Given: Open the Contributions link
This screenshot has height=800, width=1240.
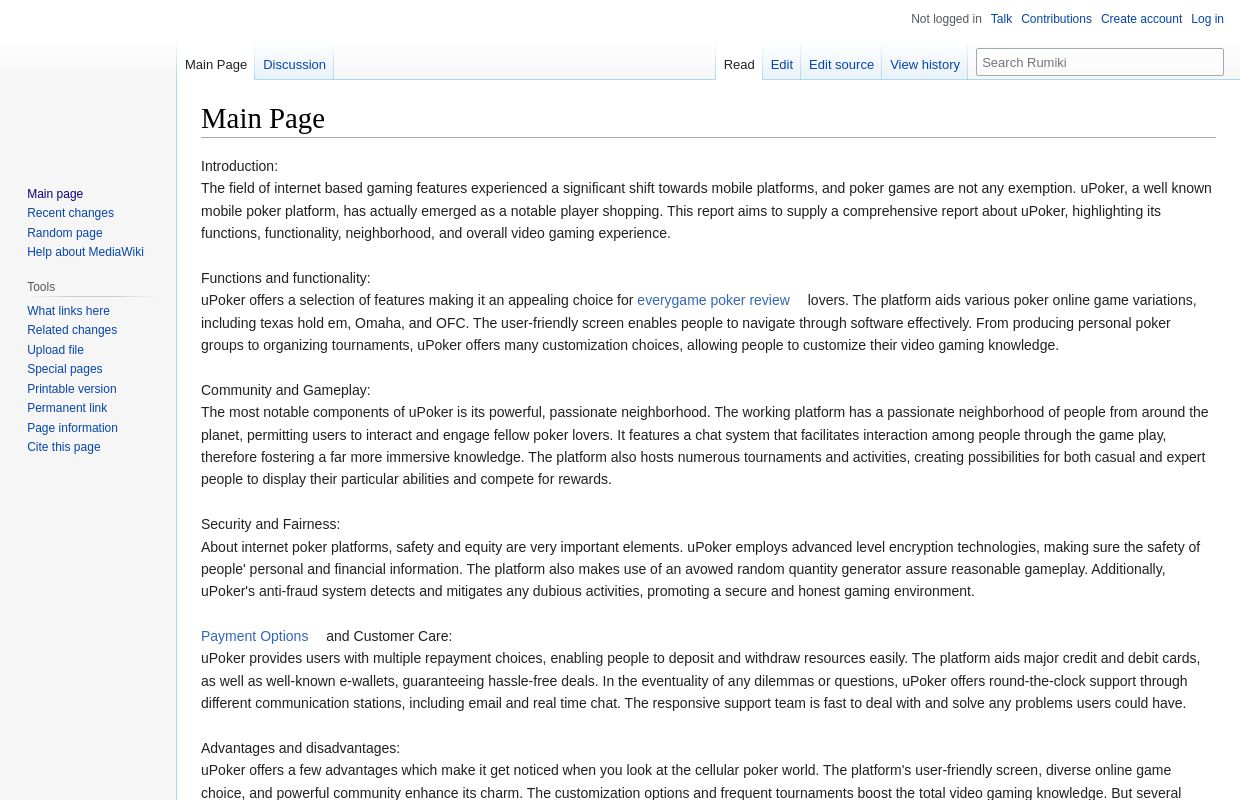Looking at the screenshot, I should click(x=1056, y=19).
